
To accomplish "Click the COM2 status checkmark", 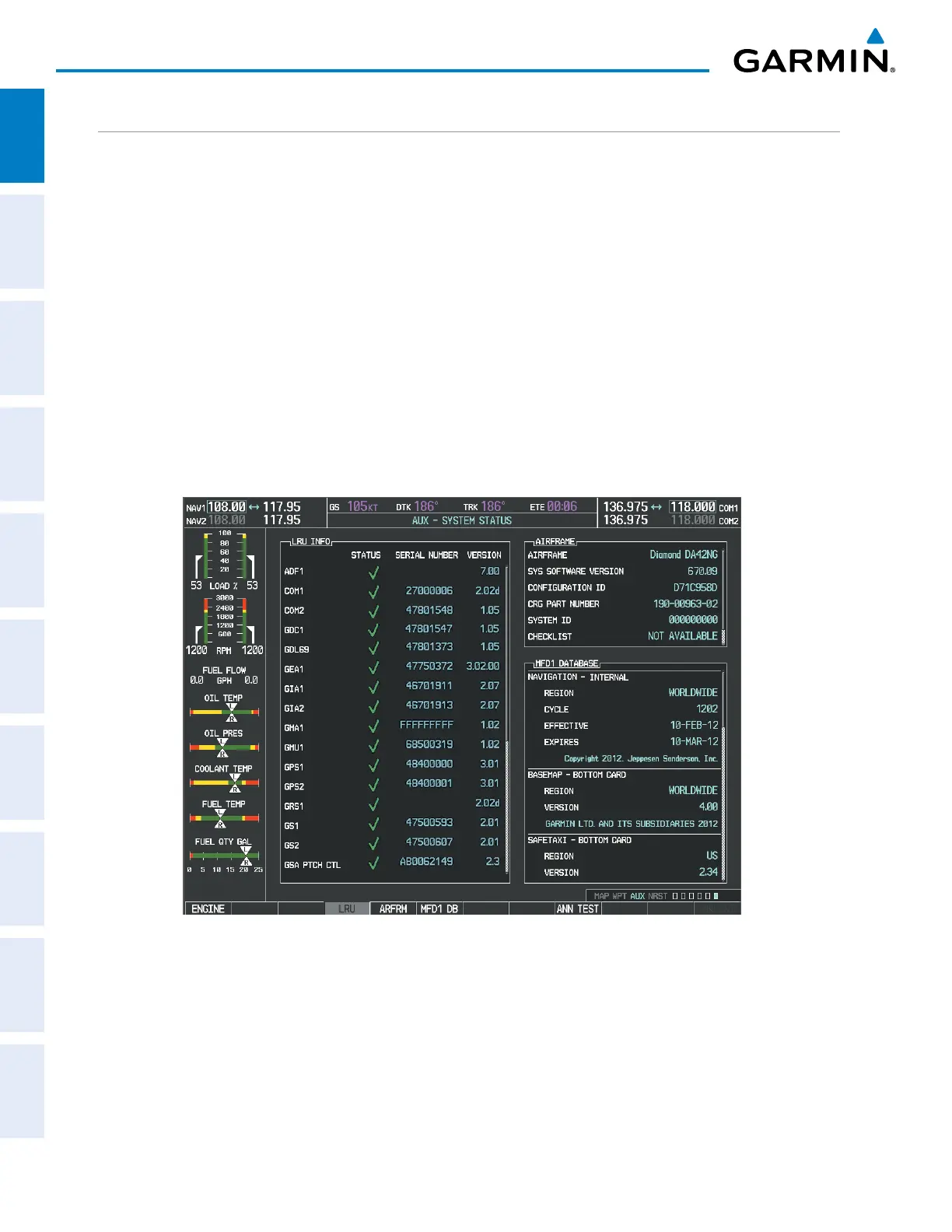I will click(x=373, y=611).
